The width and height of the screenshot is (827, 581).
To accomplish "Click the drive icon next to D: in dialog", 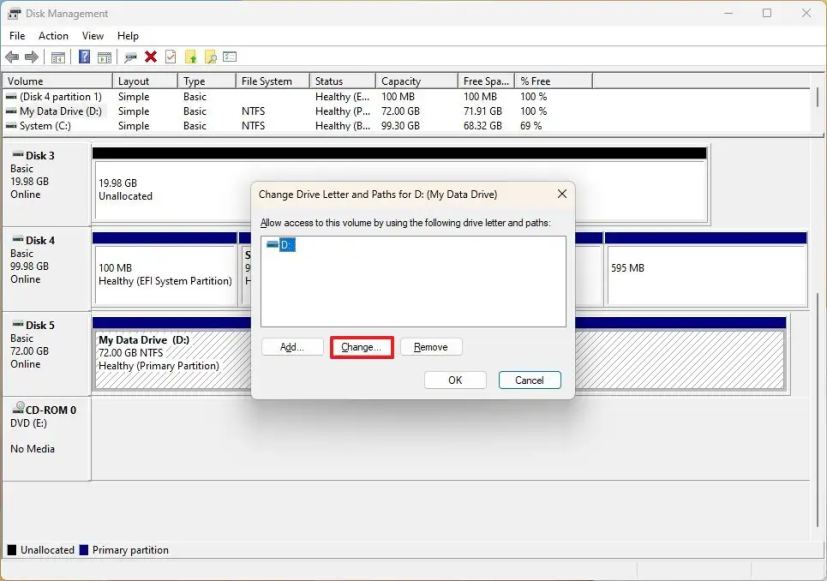I will (273, 245).
